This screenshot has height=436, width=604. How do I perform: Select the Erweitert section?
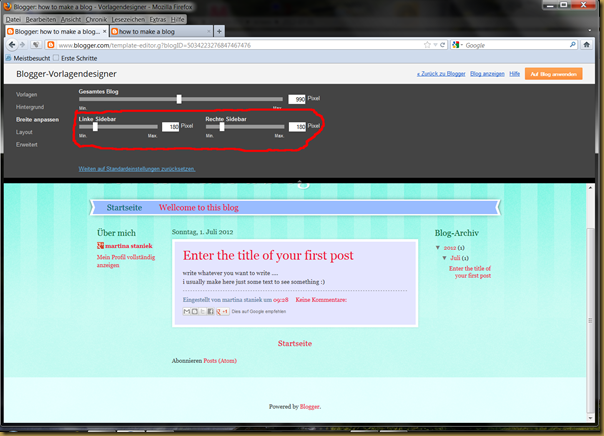[27, 144]
